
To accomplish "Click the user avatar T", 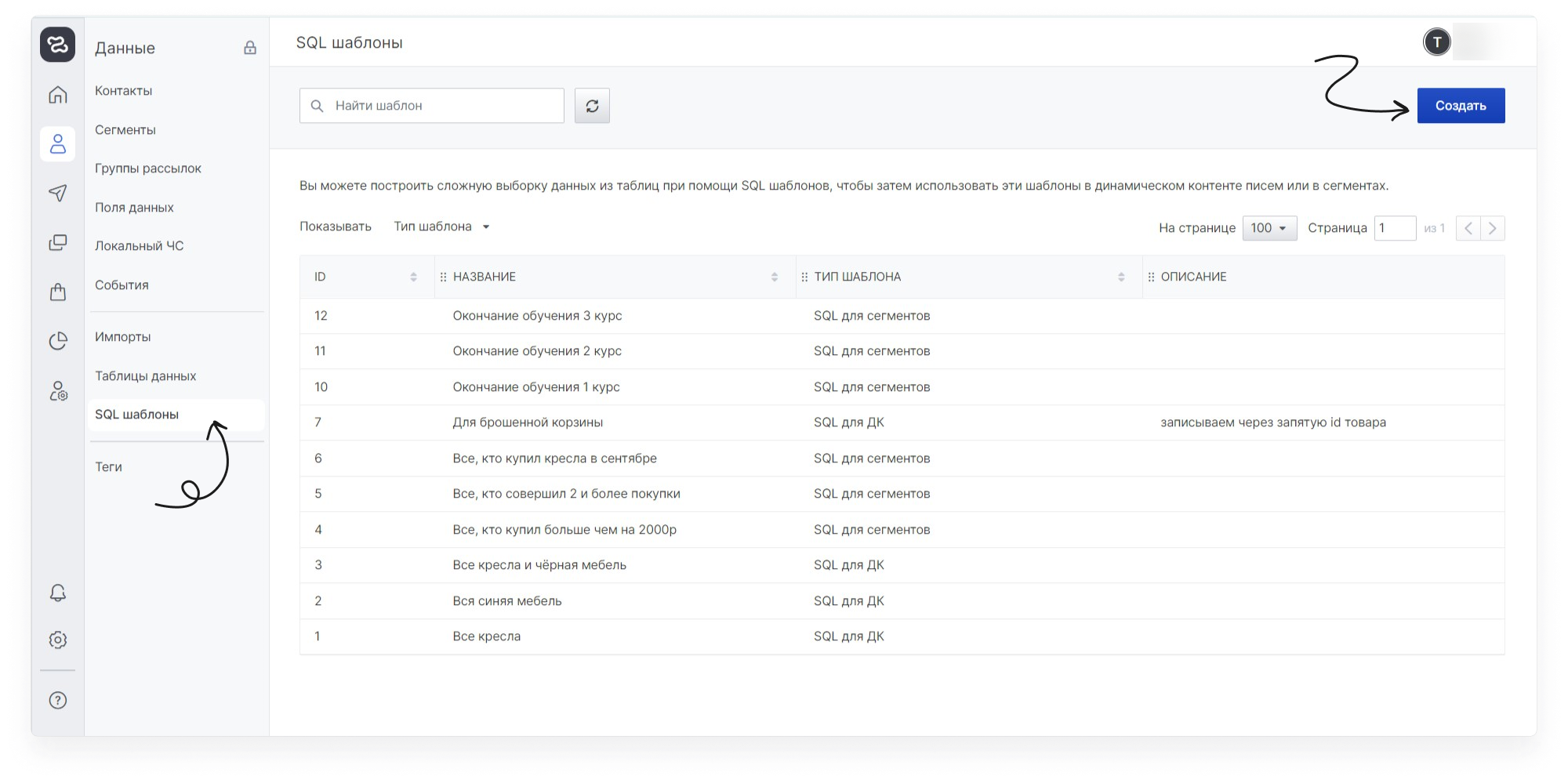I will pos(1436,42).
